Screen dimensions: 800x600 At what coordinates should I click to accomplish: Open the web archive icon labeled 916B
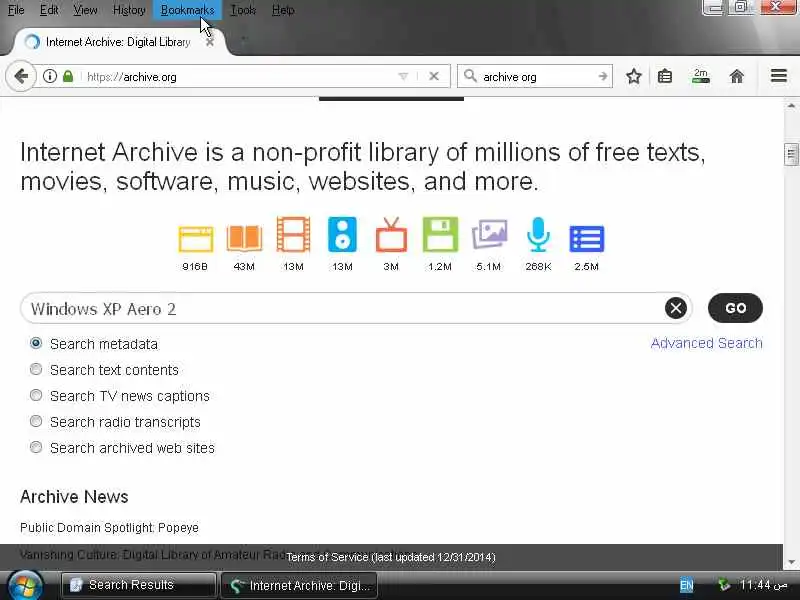pos(196,239)
